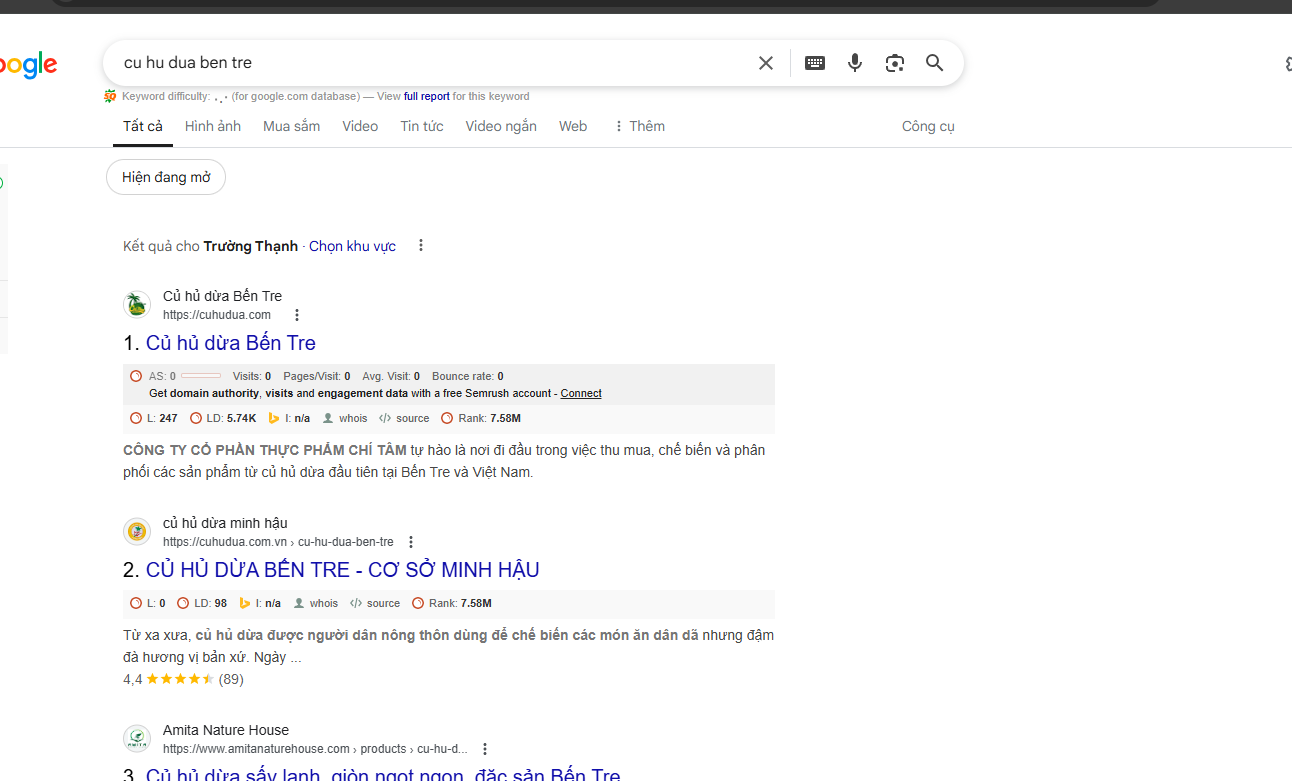Click the 4,4 star rating

tap(168, 679)
